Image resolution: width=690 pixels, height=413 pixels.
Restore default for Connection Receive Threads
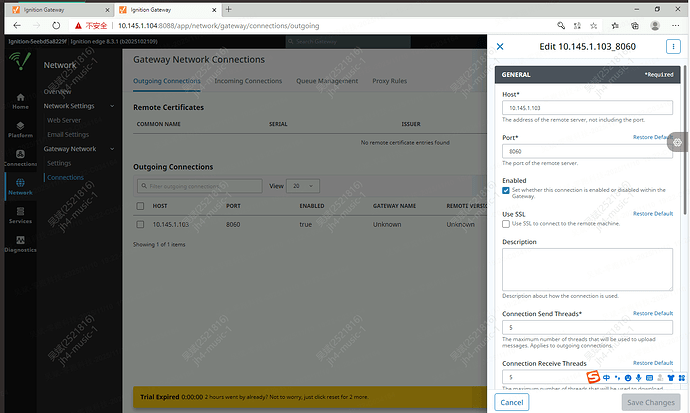(x=653, y=363)
